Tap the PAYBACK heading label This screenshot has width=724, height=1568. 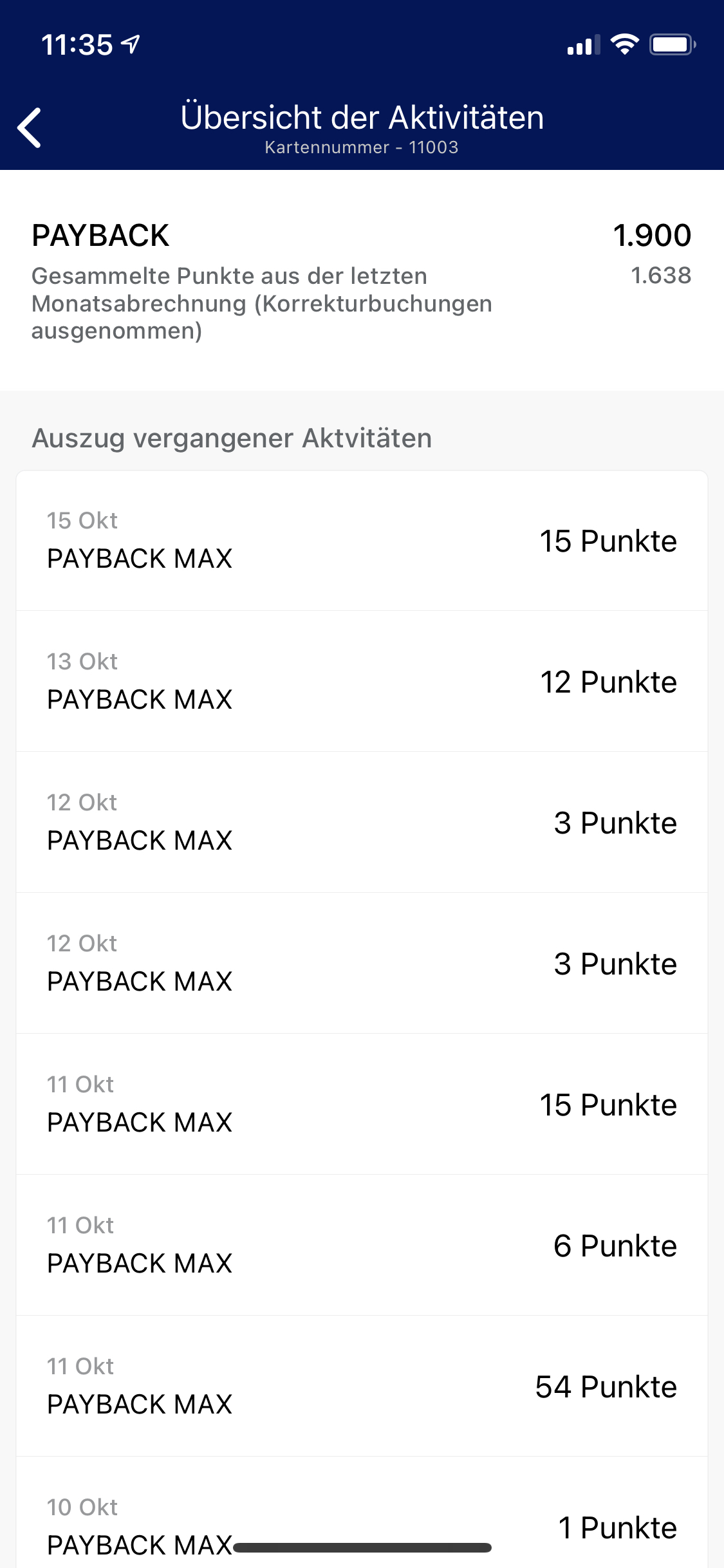tap(100, 236)
